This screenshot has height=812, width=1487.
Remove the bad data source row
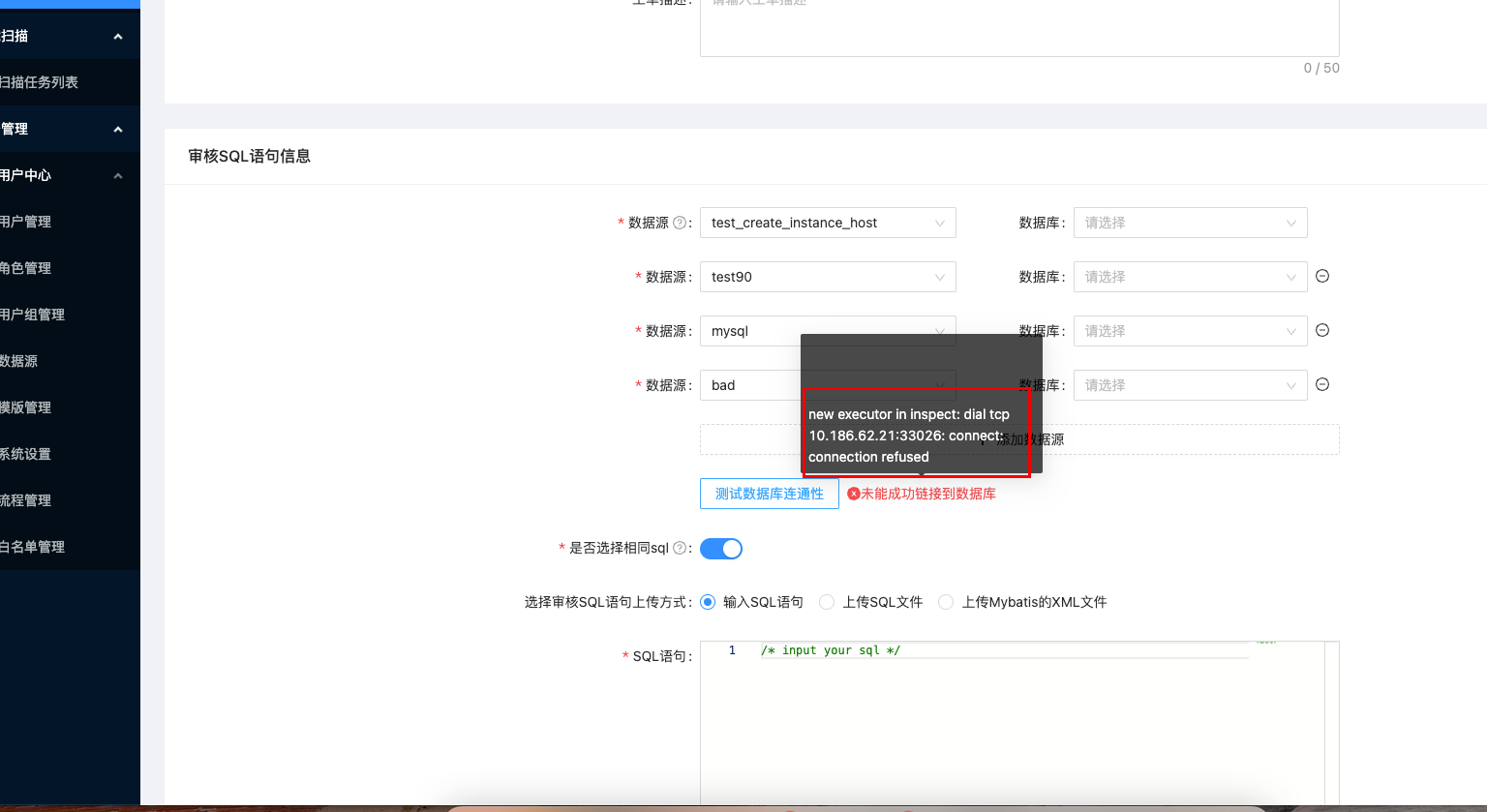(1322, 384)
